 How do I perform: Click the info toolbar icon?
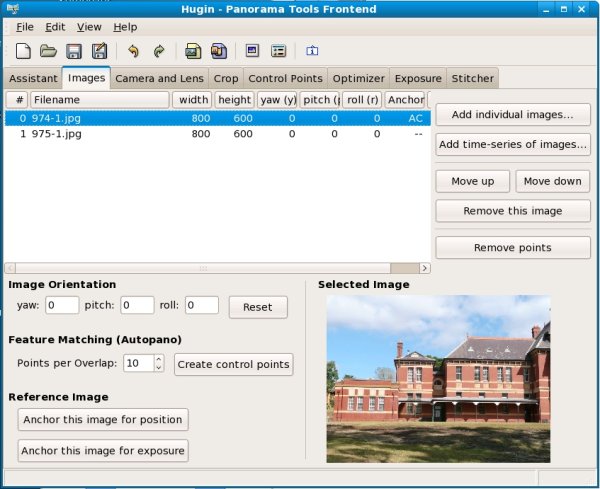pyautogui.click(x=312, y=51)
